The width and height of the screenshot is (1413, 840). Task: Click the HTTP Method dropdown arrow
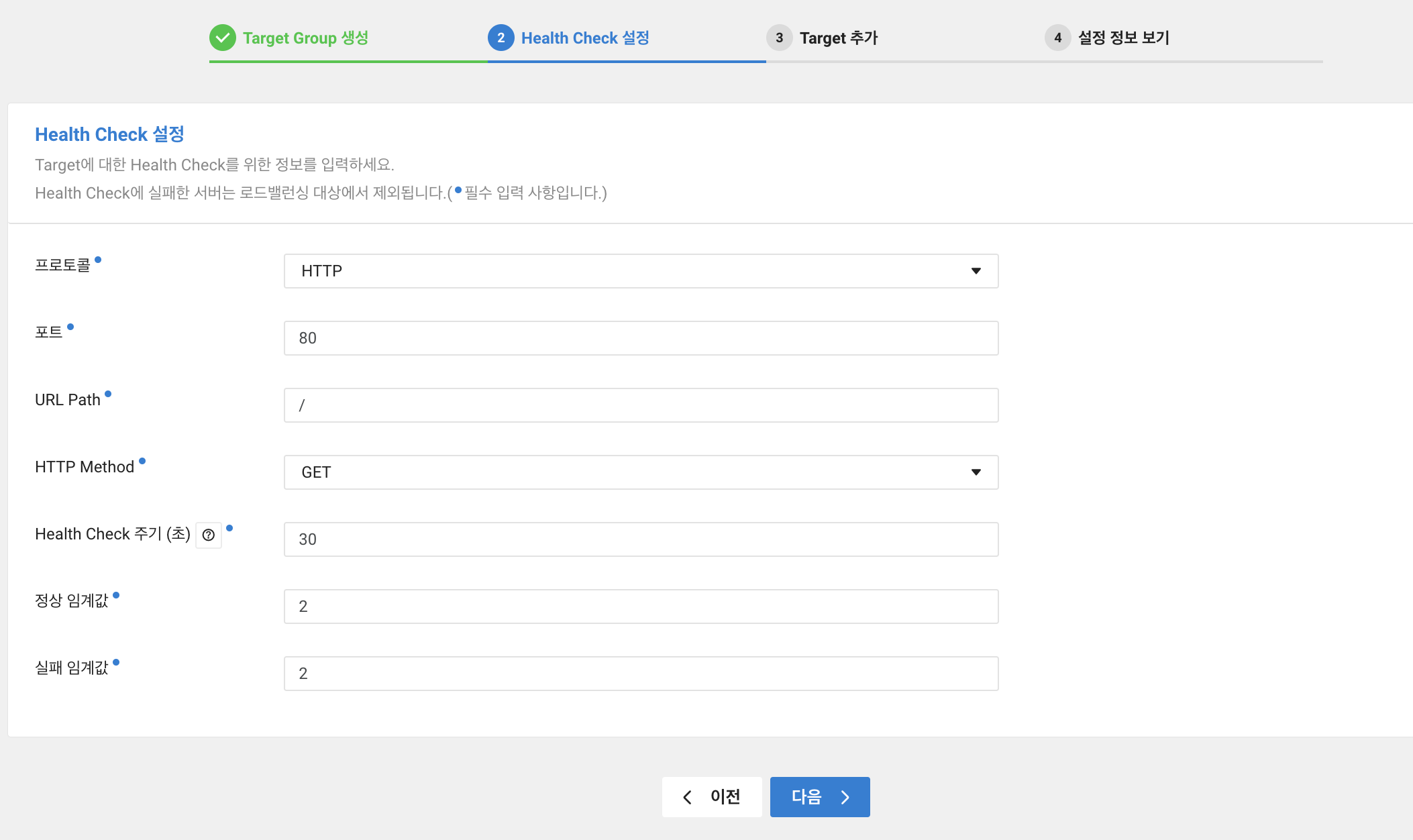click(x=976, y=472)
